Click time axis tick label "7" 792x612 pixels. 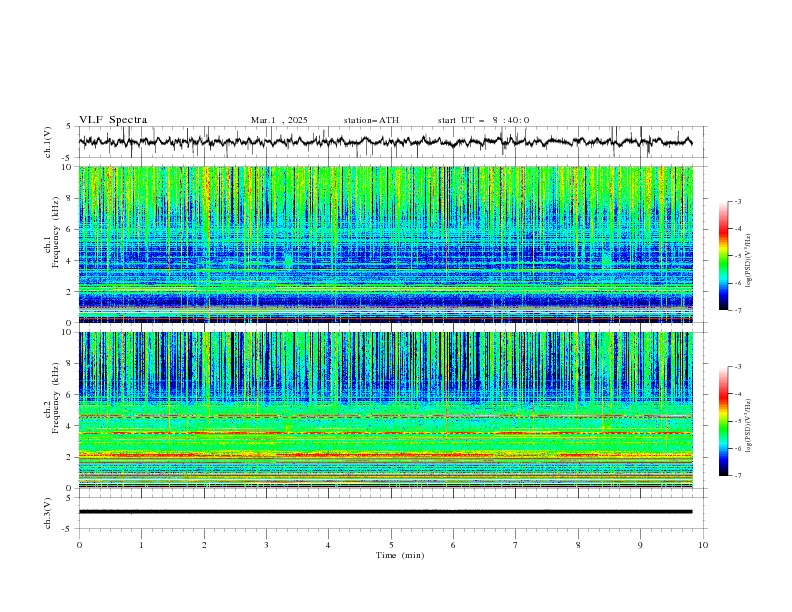pos(516,545)
